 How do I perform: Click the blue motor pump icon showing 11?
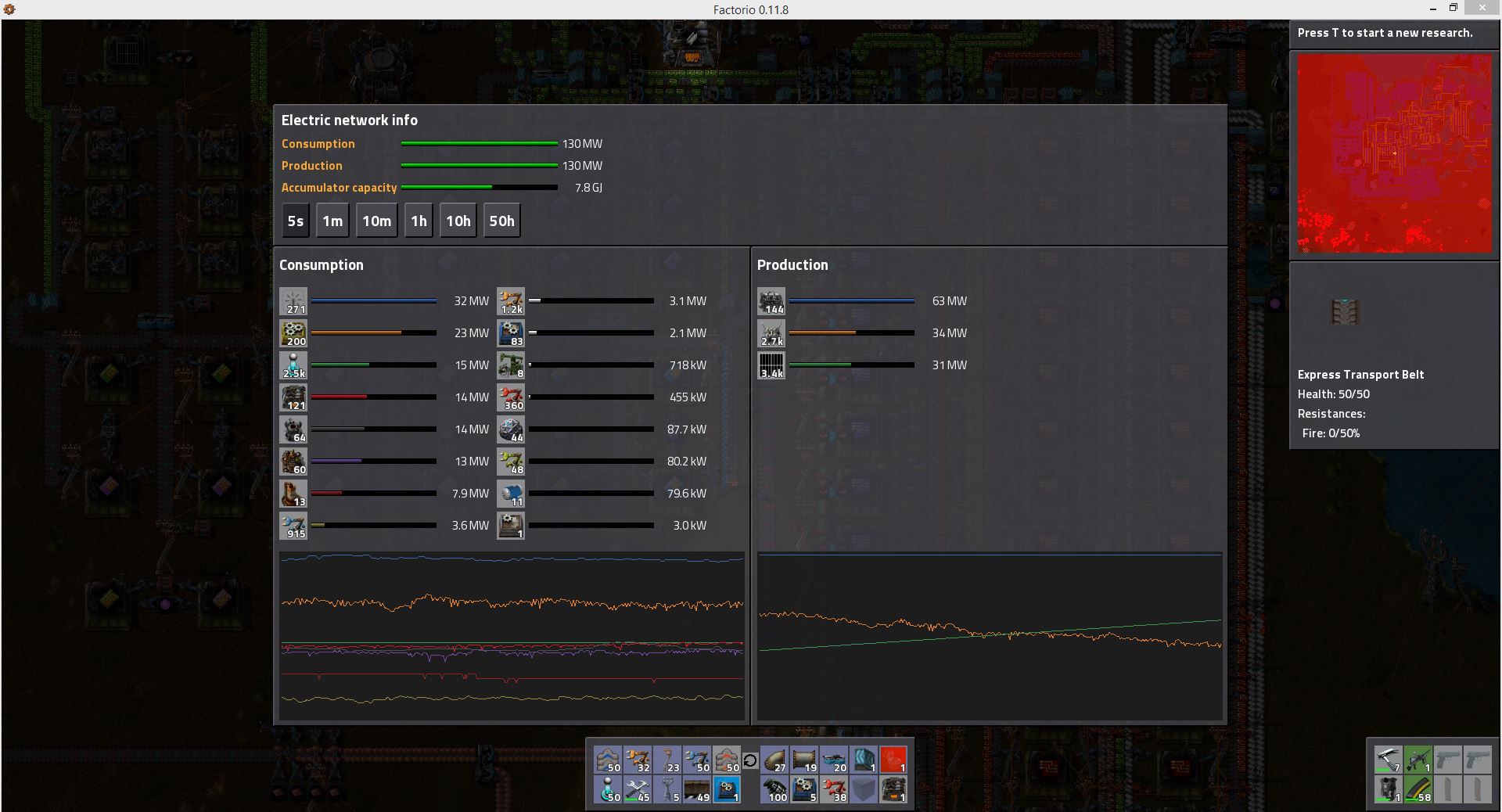click(511, 494)
